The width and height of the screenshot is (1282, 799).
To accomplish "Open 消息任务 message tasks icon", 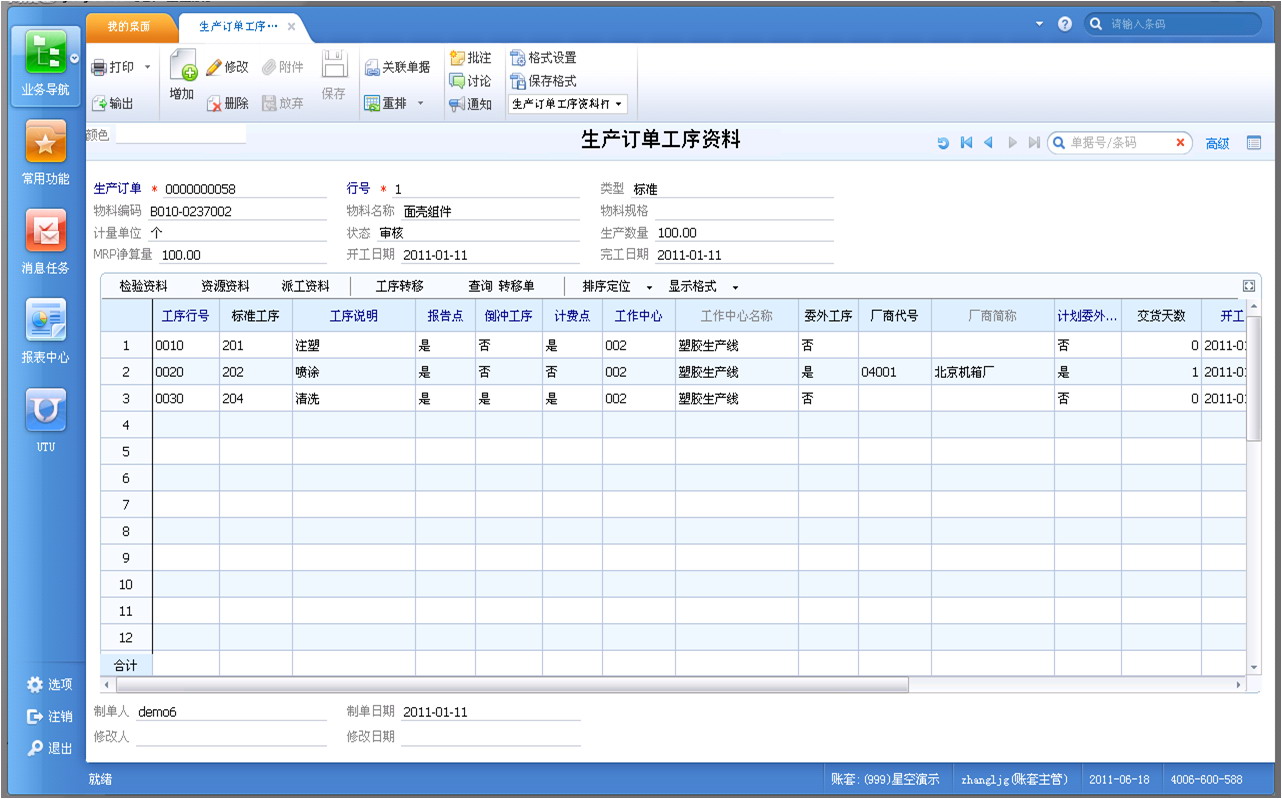I will click(x=46, y=231).
